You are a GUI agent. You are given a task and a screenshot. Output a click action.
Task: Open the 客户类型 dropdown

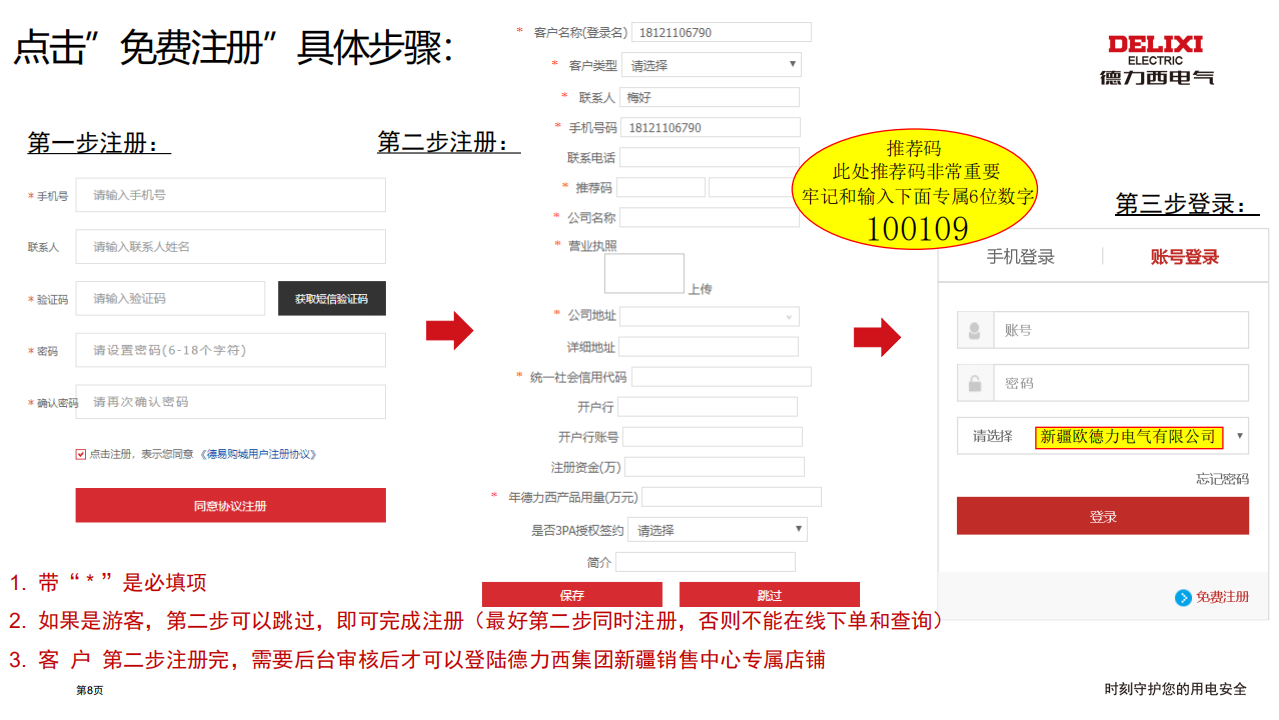click(x=711, y=65)
